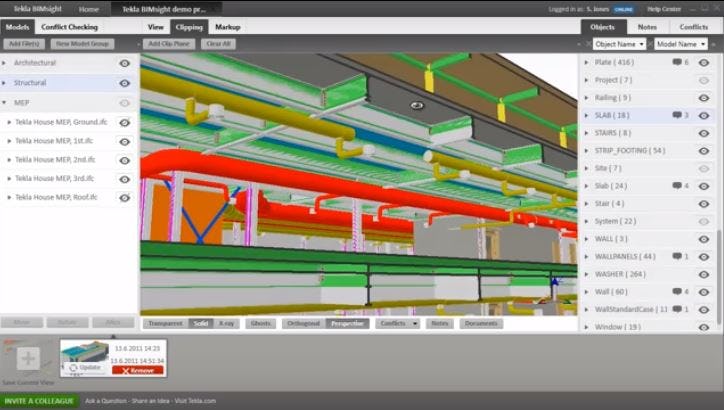Expand Tekla House MEP, Ground.ifc node
Image resolution: width=724 pixels, height=410 pixels.
click(9, 122)
